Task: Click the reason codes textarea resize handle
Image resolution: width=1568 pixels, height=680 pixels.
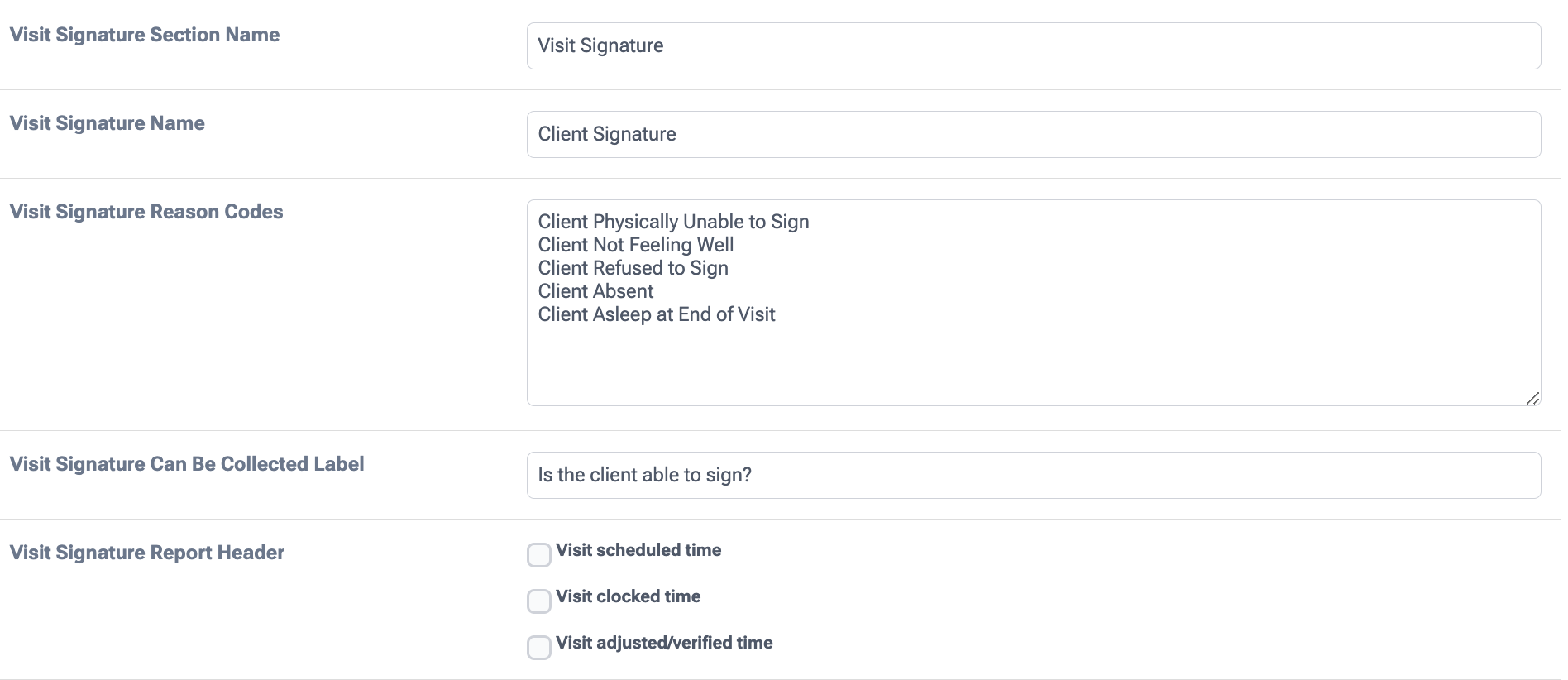Action: click(1532, 398)
